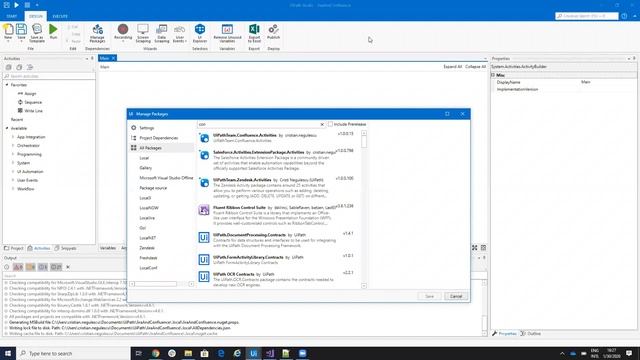Select the Zendesk package feed
This screenshot has height=360, width=640.
click(x=147, y=248)
